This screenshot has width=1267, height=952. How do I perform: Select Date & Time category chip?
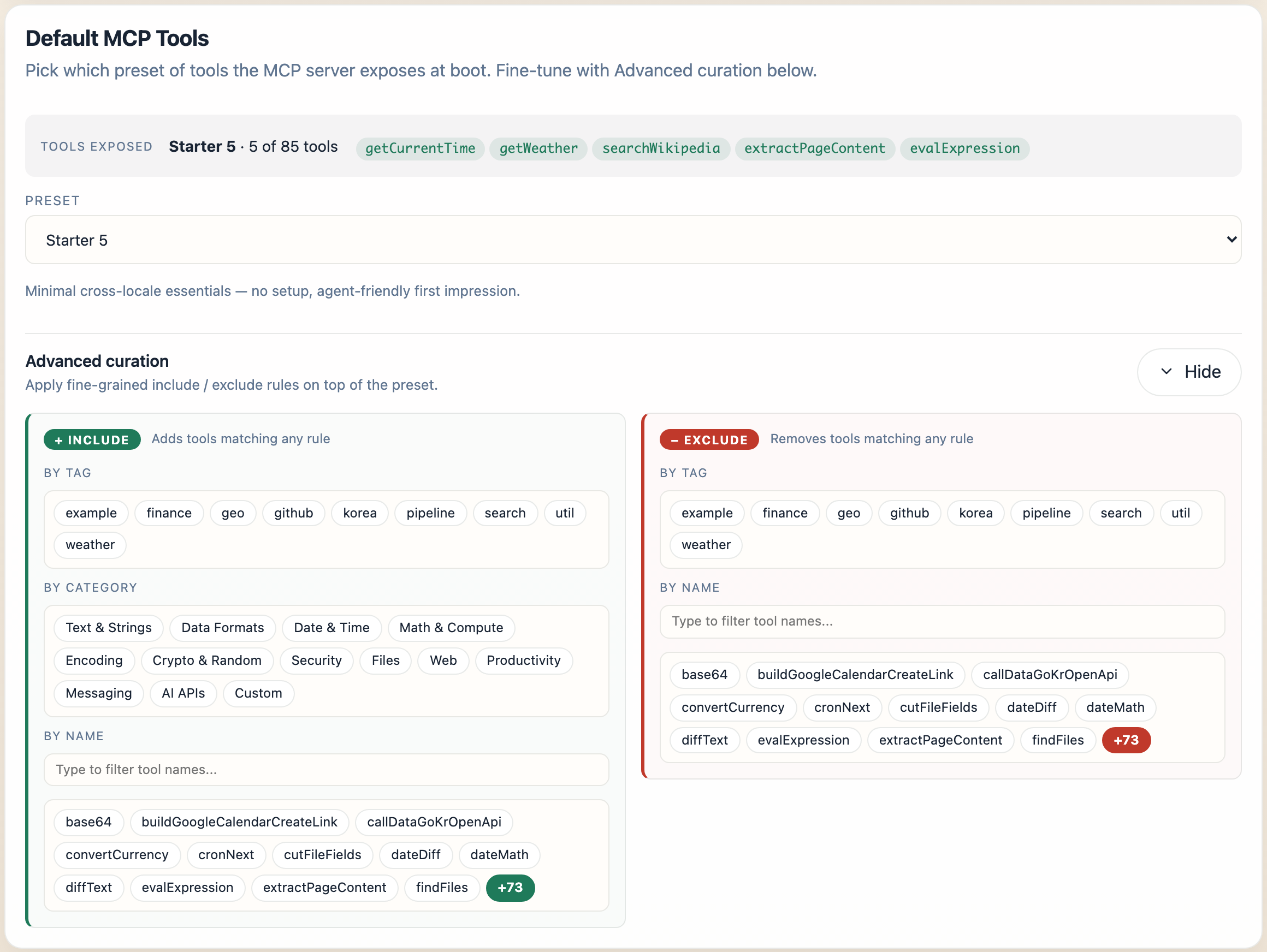click(331, 628)
